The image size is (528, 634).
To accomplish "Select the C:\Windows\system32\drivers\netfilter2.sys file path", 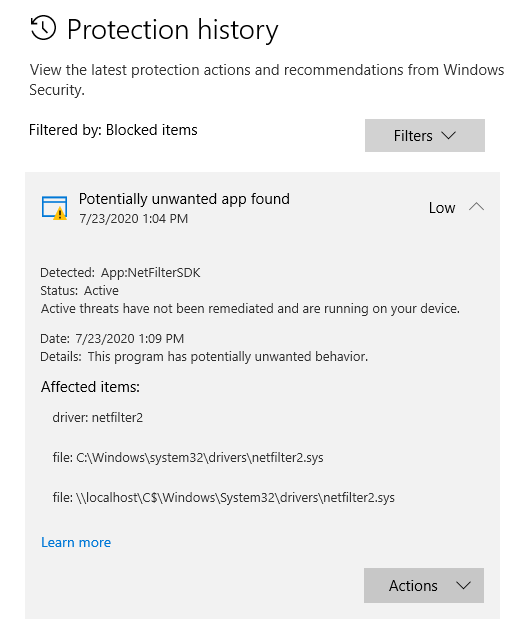I will 188,457.
